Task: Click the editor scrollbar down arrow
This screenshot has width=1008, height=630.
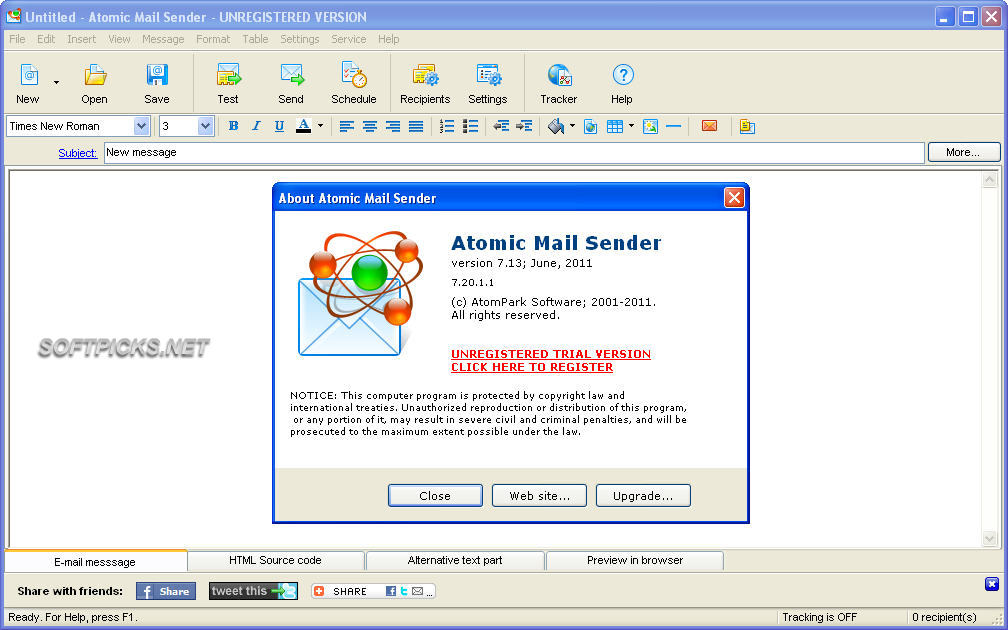Action: point(990,539)
